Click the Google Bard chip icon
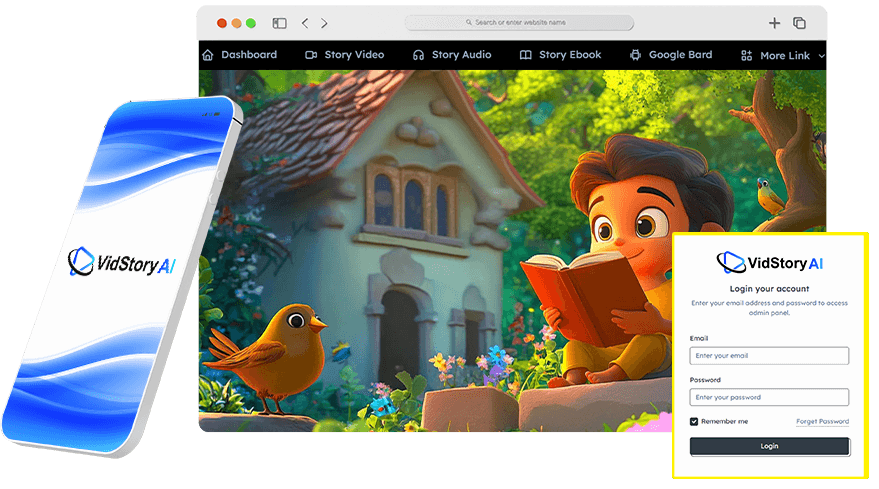The width and height of the screenshot is (879, 489). coord(635,55)
